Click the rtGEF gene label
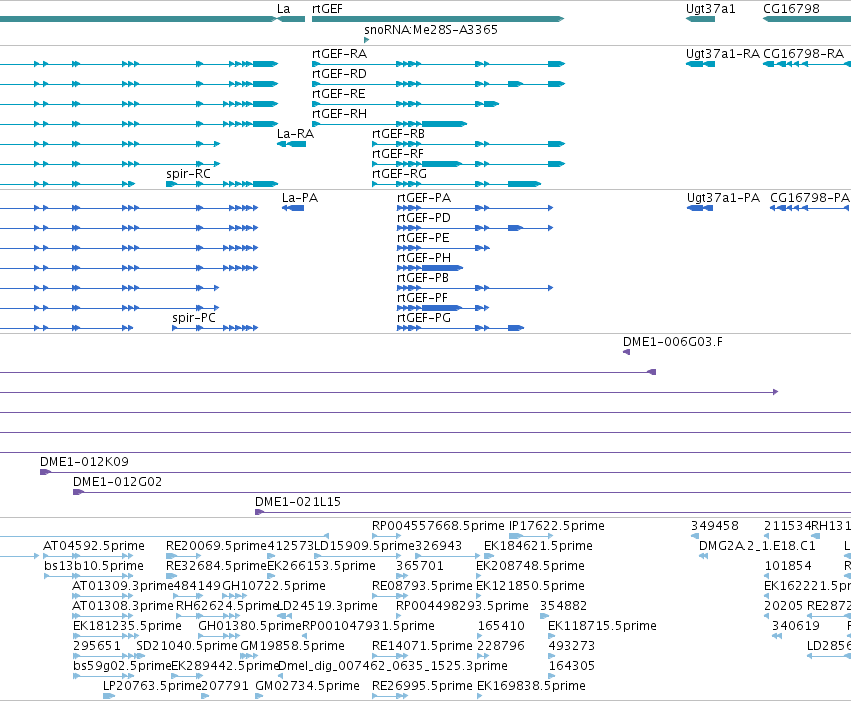The height and width of the screenshot is (701, 851). pyautogui.click(x=327, y=9)
